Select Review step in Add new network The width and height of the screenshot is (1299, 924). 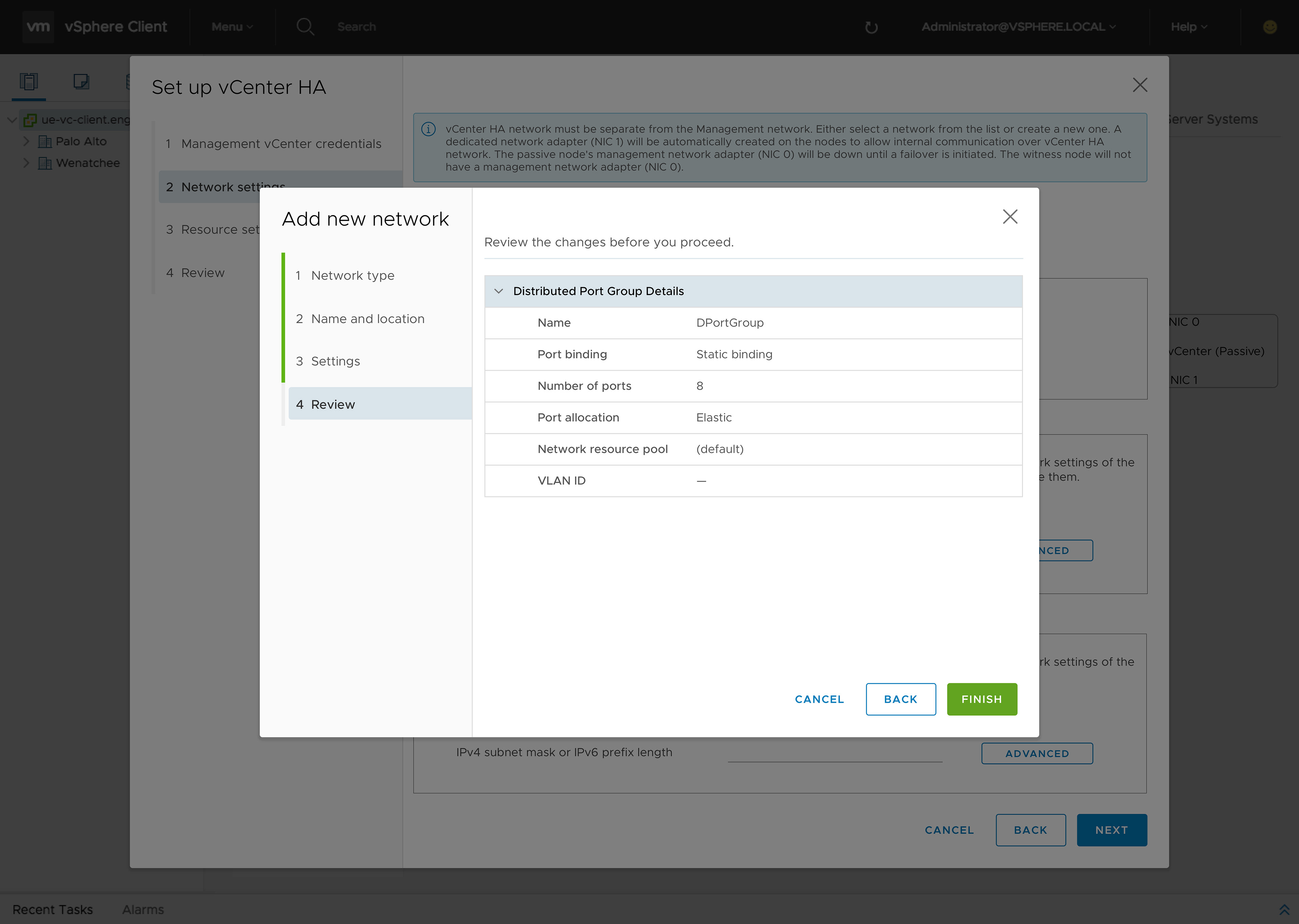coord(380,404)
